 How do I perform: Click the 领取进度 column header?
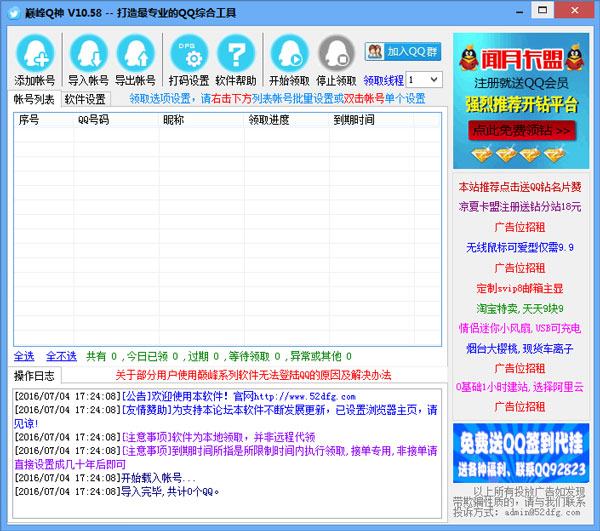(x=269, y=120)
